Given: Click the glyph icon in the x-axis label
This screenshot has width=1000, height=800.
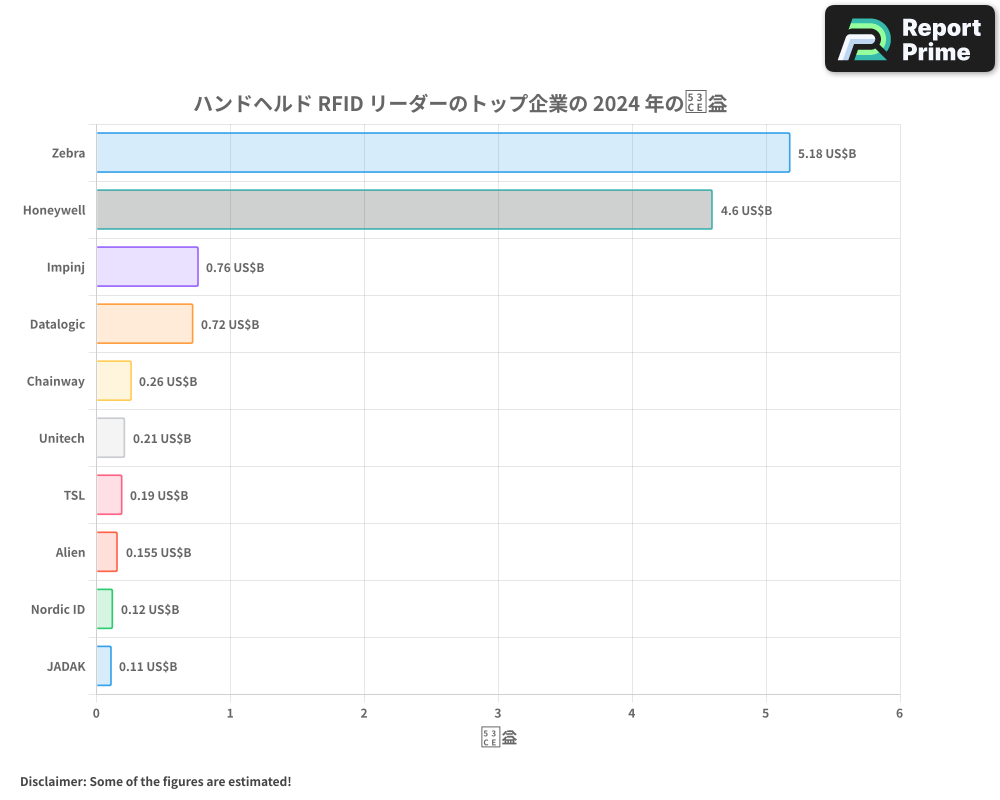Looking at the screenshot, I should 489,735.
